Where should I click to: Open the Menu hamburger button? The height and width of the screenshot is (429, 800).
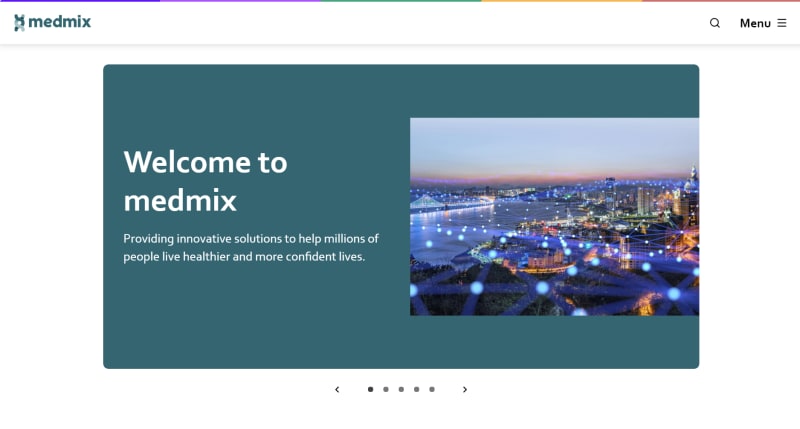pyautogui.click(x=763, y=23)
